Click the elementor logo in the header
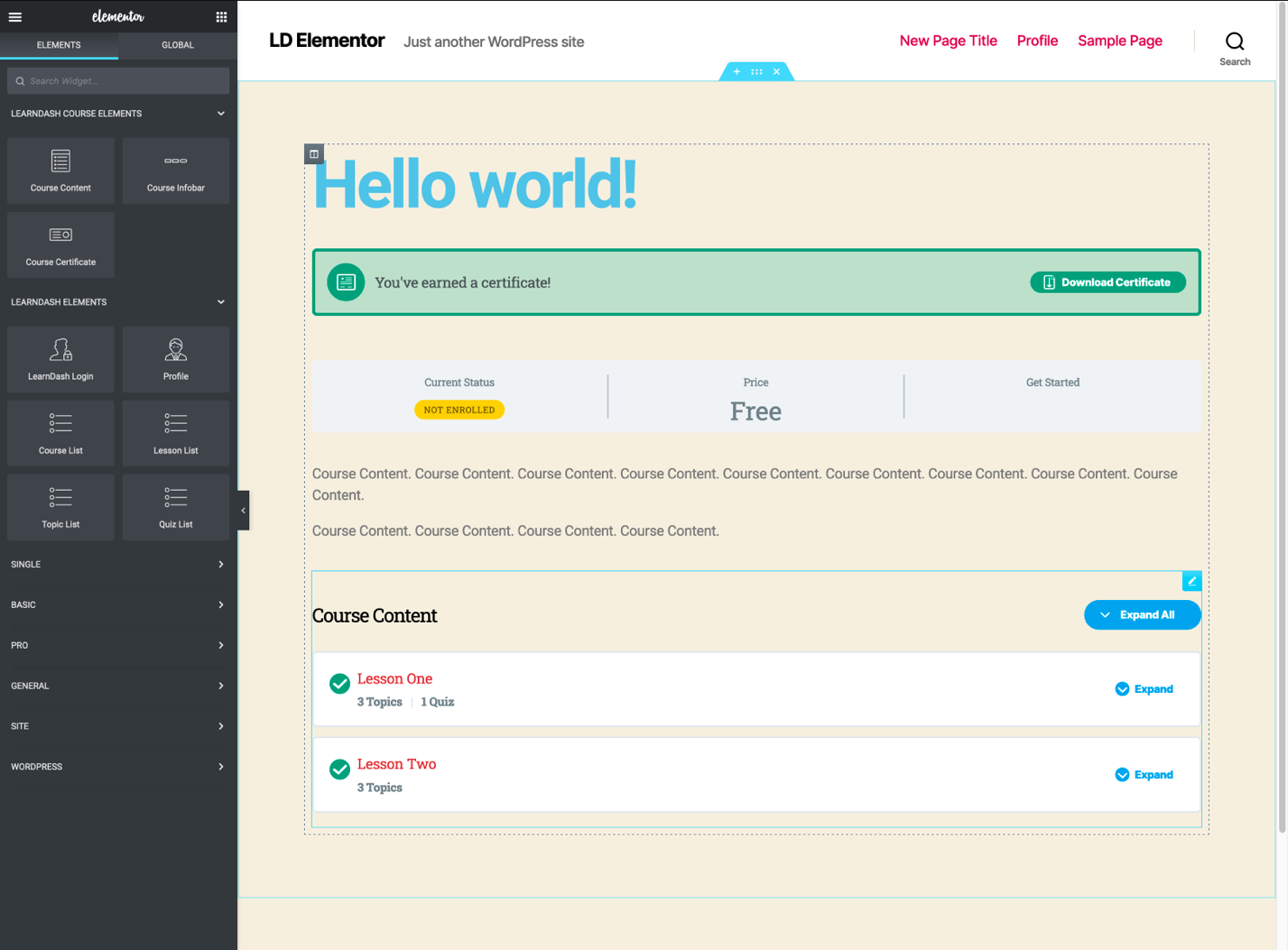This screenshot has height=950, width=1288. click(118, 16)
